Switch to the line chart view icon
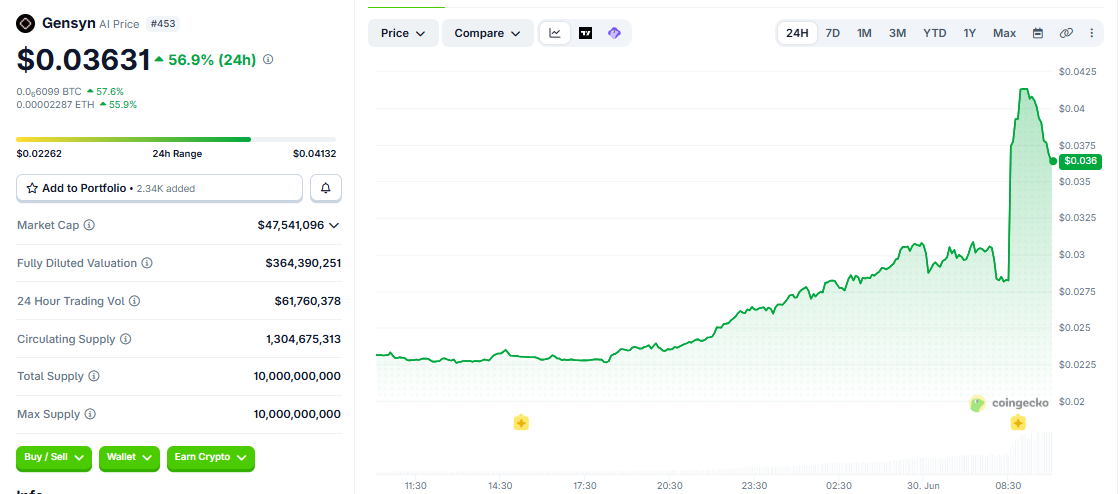This screenshot has width=1120, height=494. (555, 33)
